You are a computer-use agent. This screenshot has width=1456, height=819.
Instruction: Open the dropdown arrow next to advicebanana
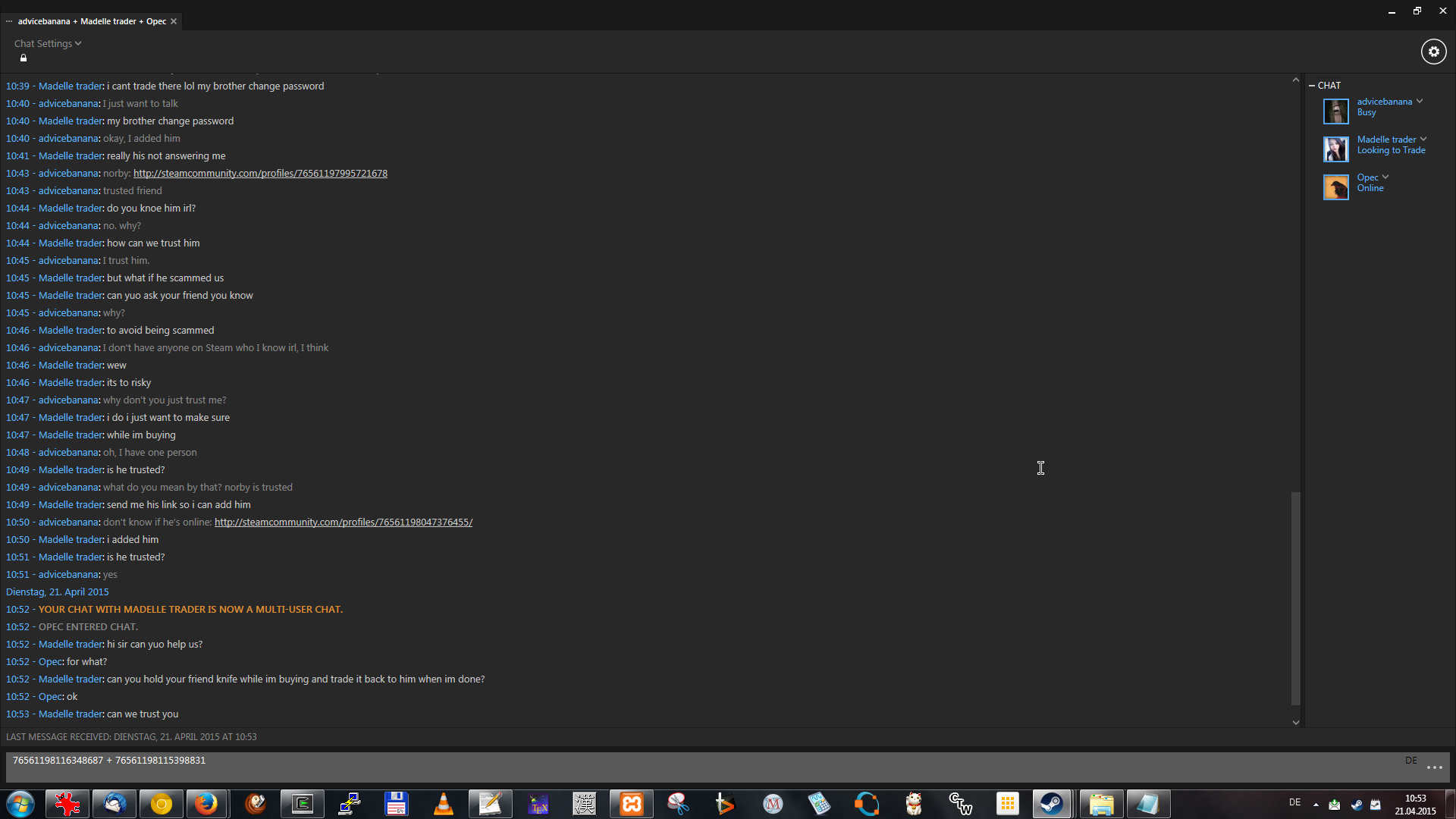(x=1420, y=102)
